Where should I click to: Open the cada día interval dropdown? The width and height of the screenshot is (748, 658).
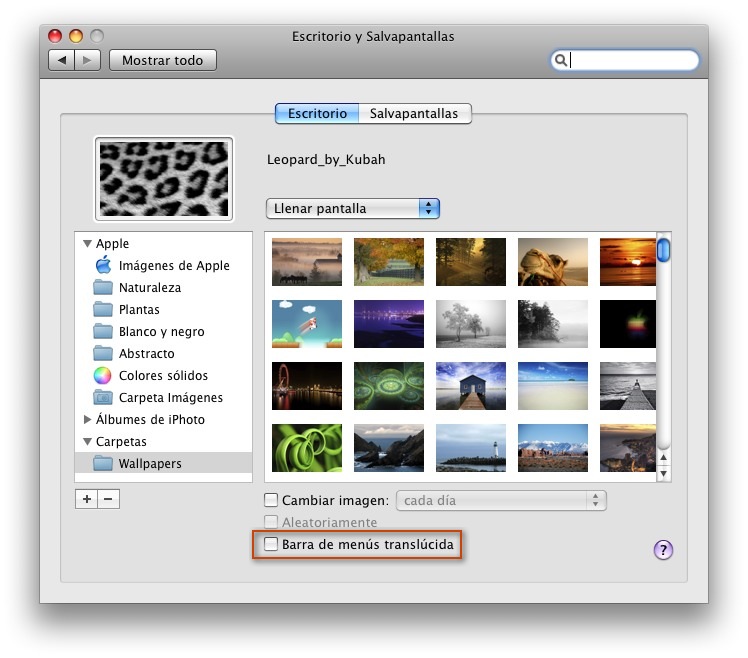[501, 501]
